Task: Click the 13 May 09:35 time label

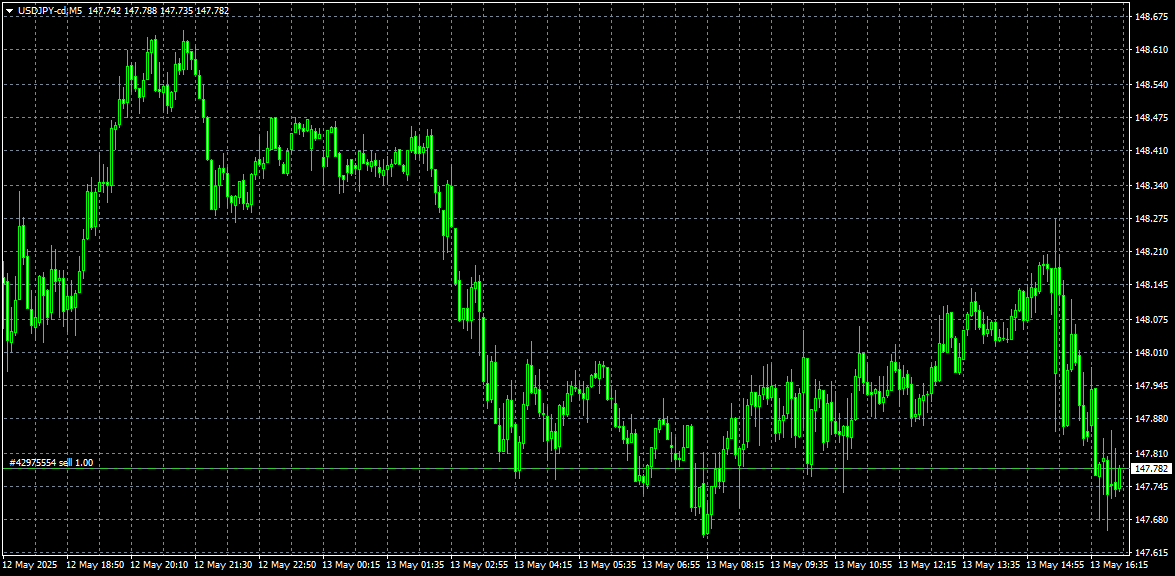Action: pyautogui.click(x=798, y=564)
